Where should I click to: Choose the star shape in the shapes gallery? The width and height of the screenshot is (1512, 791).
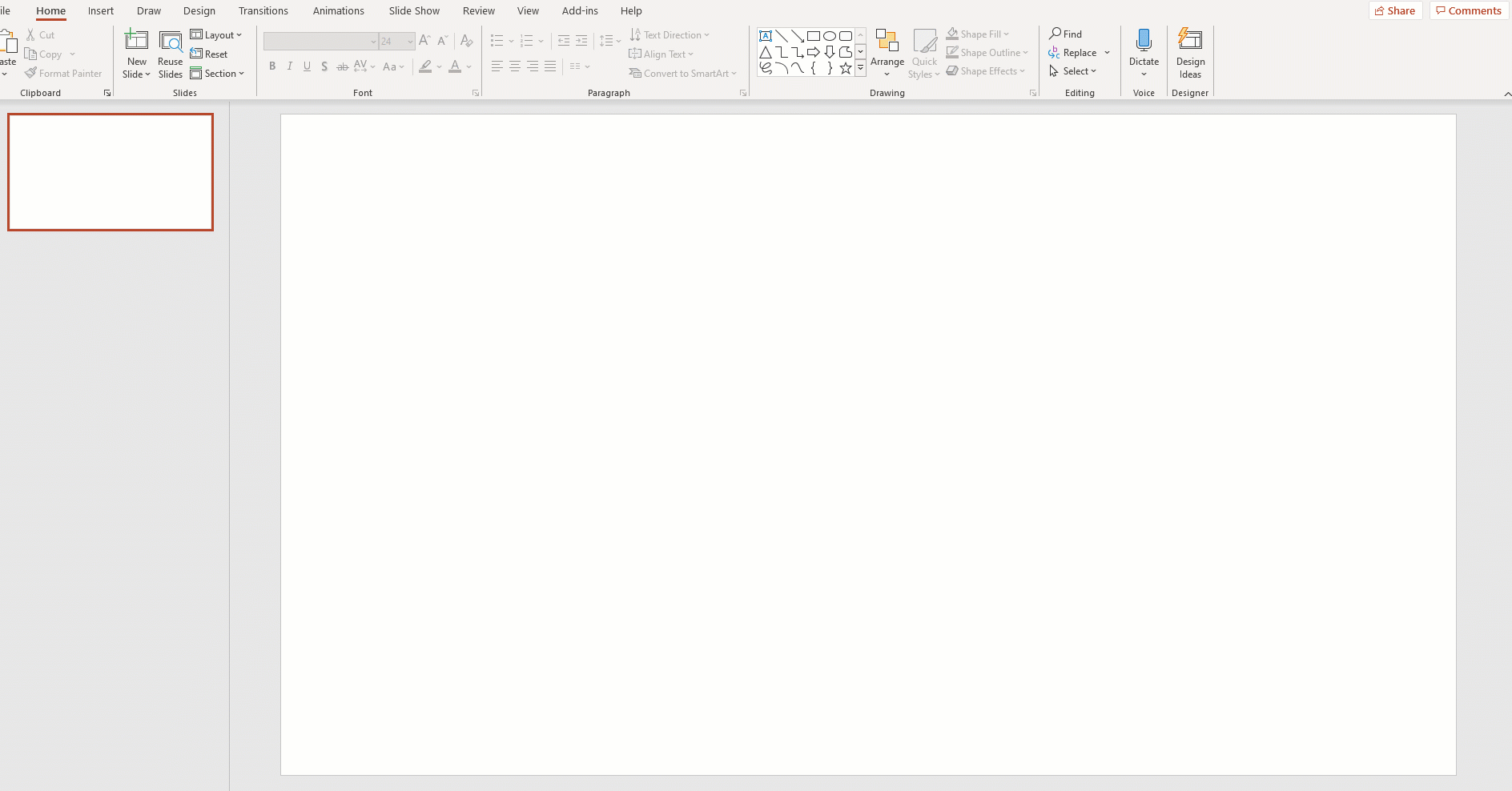(x=845, y=68)
